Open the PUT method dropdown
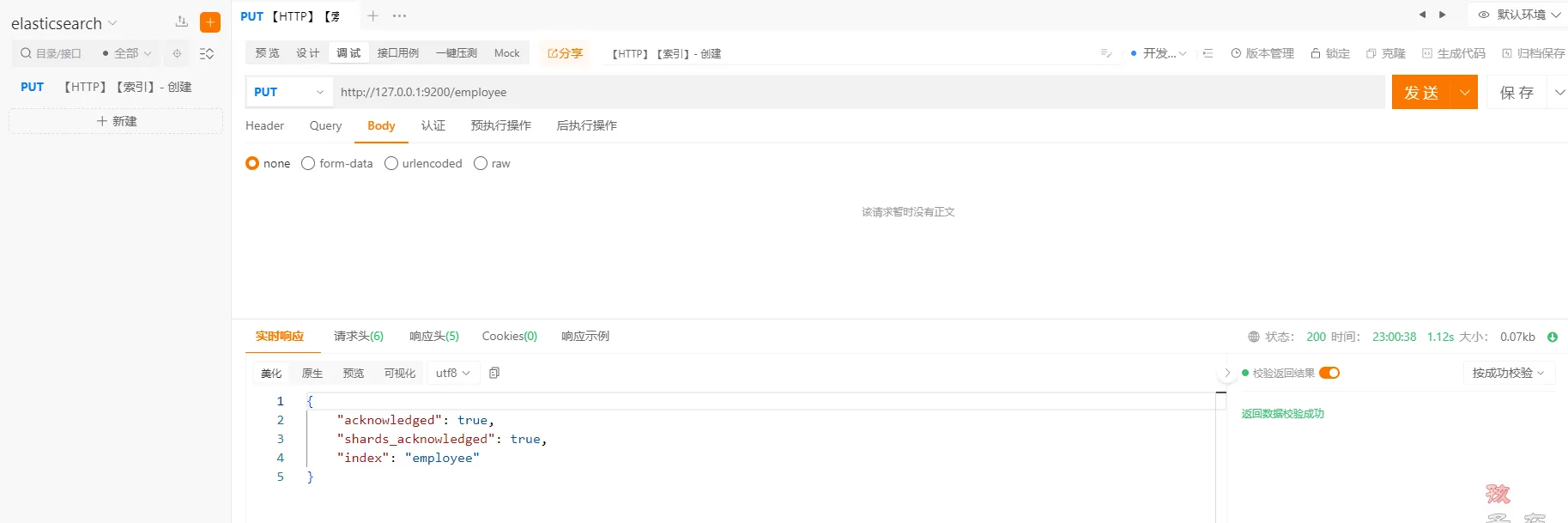The image size is (1568, 523). [288, 92]
